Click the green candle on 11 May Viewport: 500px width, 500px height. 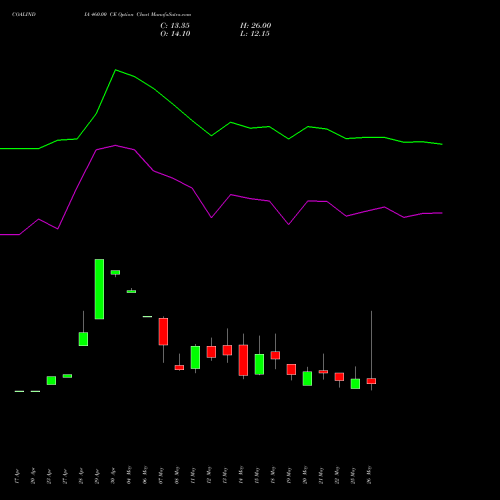pyautogui.click(x=195, y=357)
